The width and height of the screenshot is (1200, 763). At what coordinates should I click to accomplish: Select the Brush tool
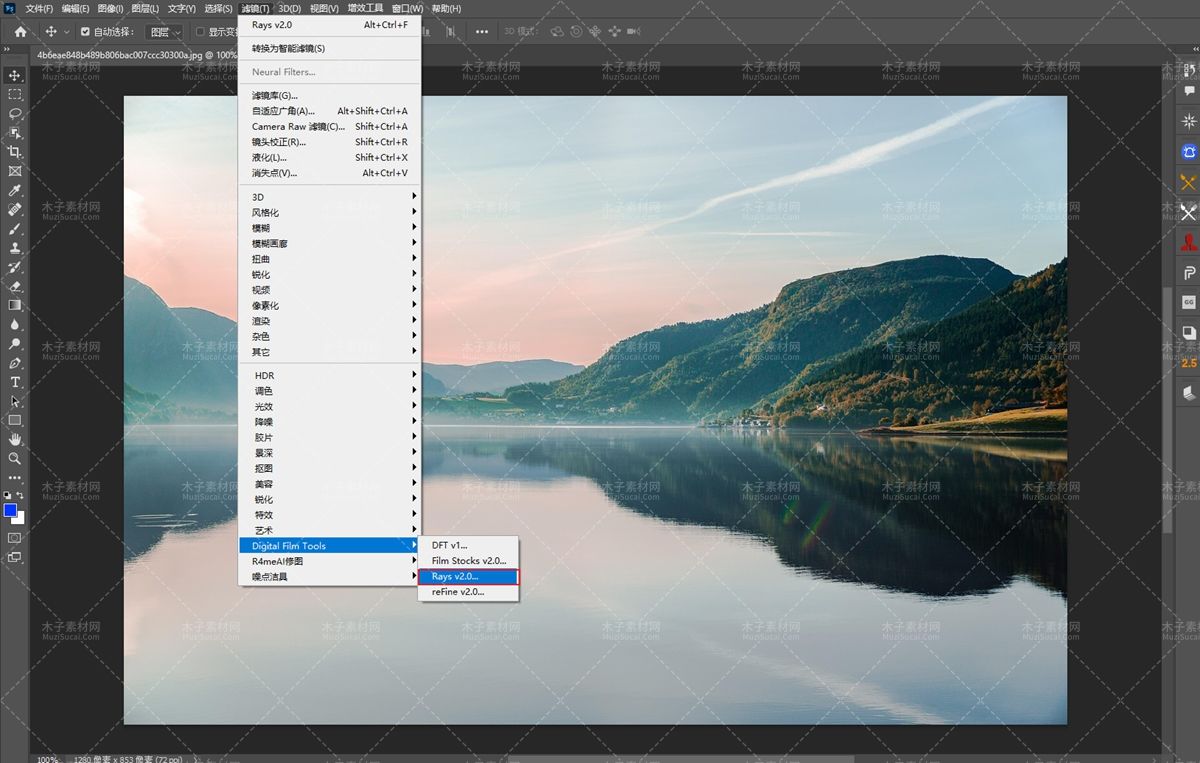pos(15,228)
